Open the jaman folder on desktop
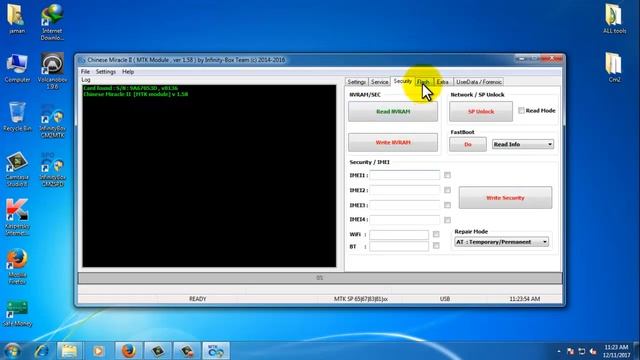Screen dimensions: 640x360 (x=16, y=18)
